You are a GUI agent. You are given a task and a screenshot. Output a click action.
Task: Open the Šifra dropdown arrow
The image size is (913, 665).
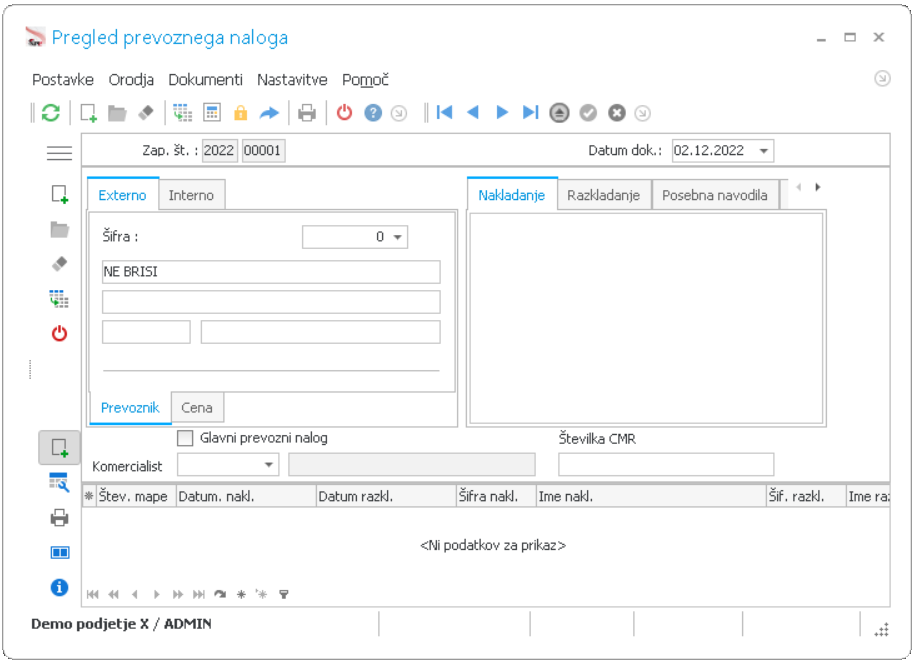pos(398,237)
